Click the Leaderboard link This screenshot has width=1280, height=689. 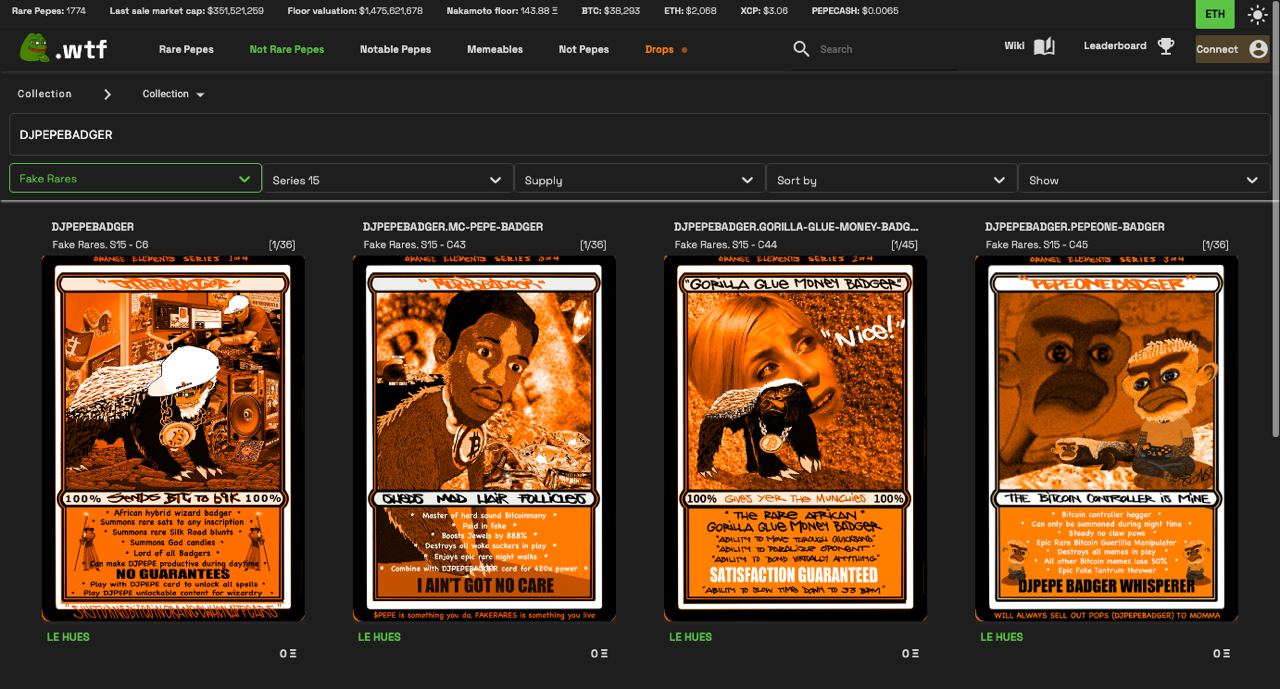tap(1115, 46)
